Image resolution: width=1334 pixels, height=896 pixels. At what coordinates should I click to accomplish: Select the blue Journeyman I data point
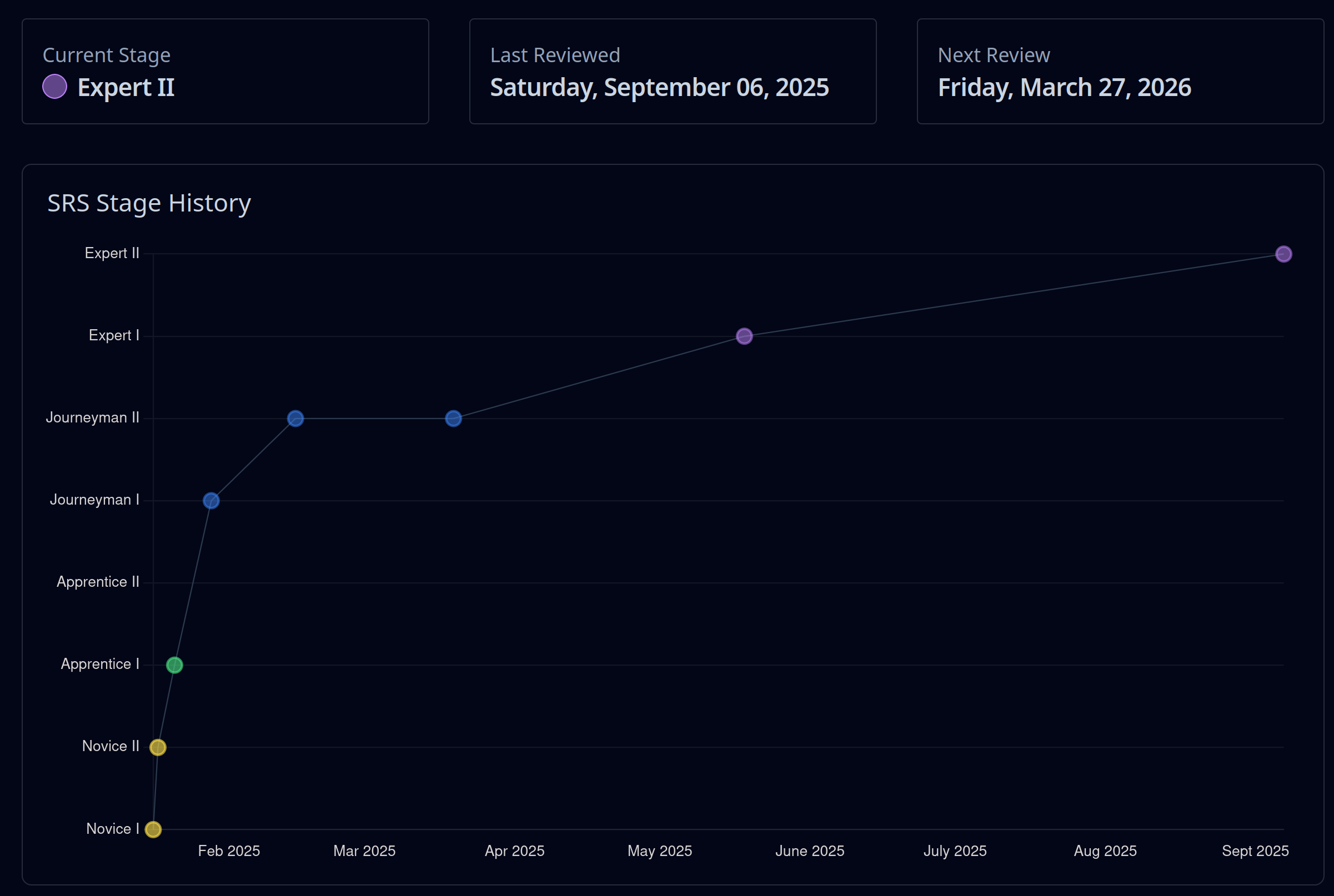(x=211, y=501)
